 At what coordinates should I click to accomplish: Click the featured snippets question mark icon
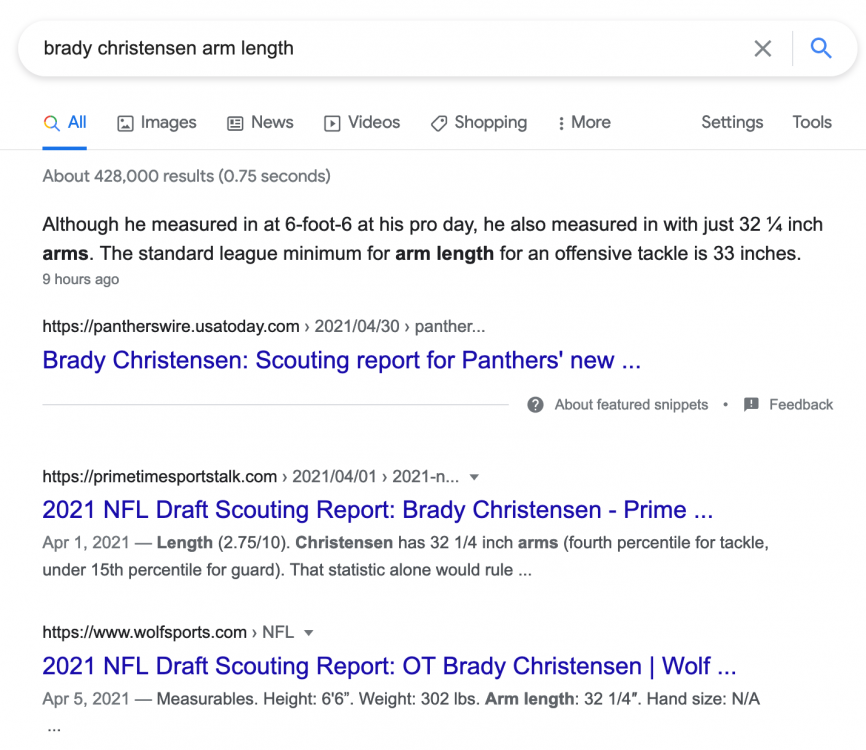coord(536,405)
